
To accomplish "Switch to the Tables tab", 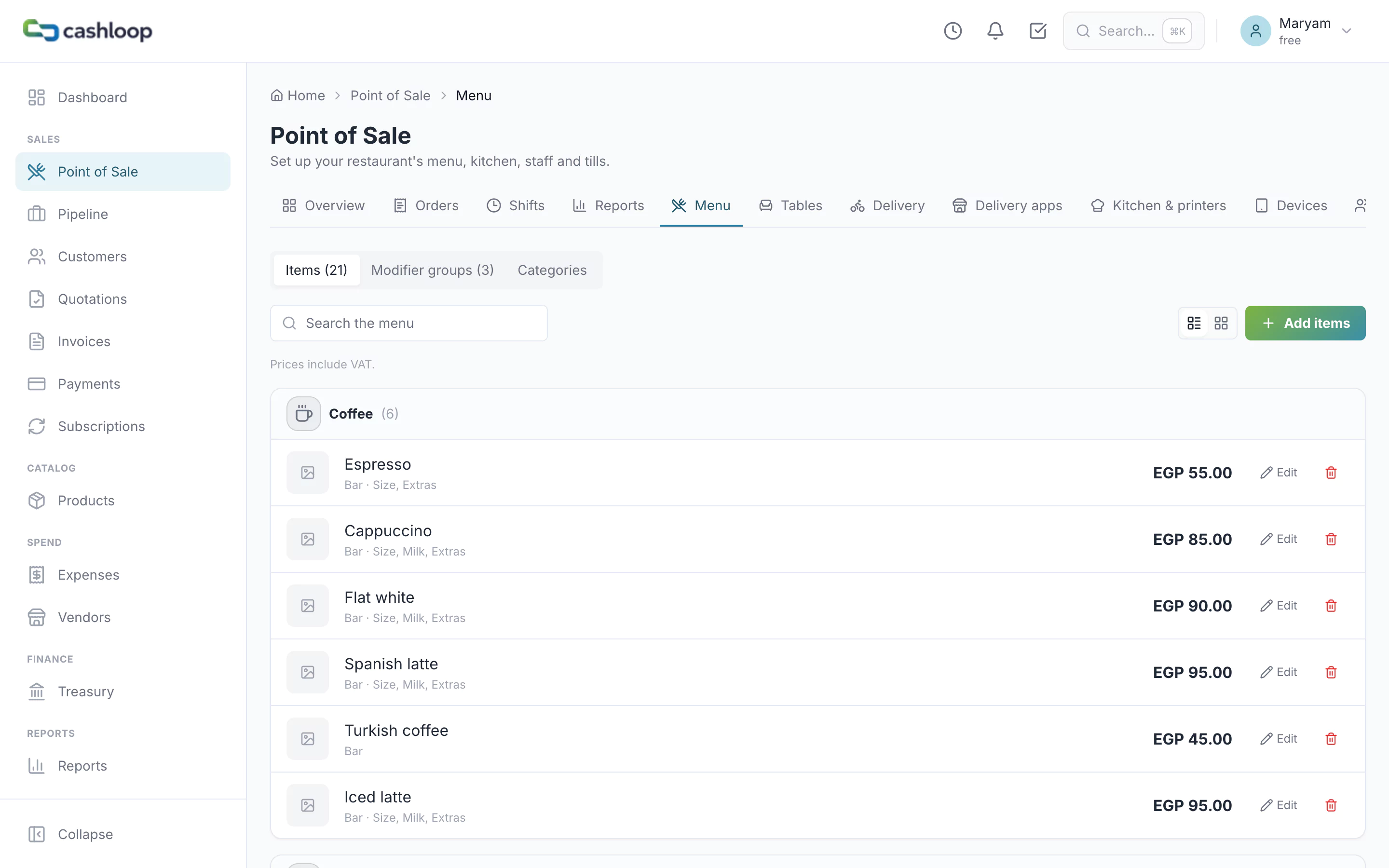I will (x=790, y=205).
